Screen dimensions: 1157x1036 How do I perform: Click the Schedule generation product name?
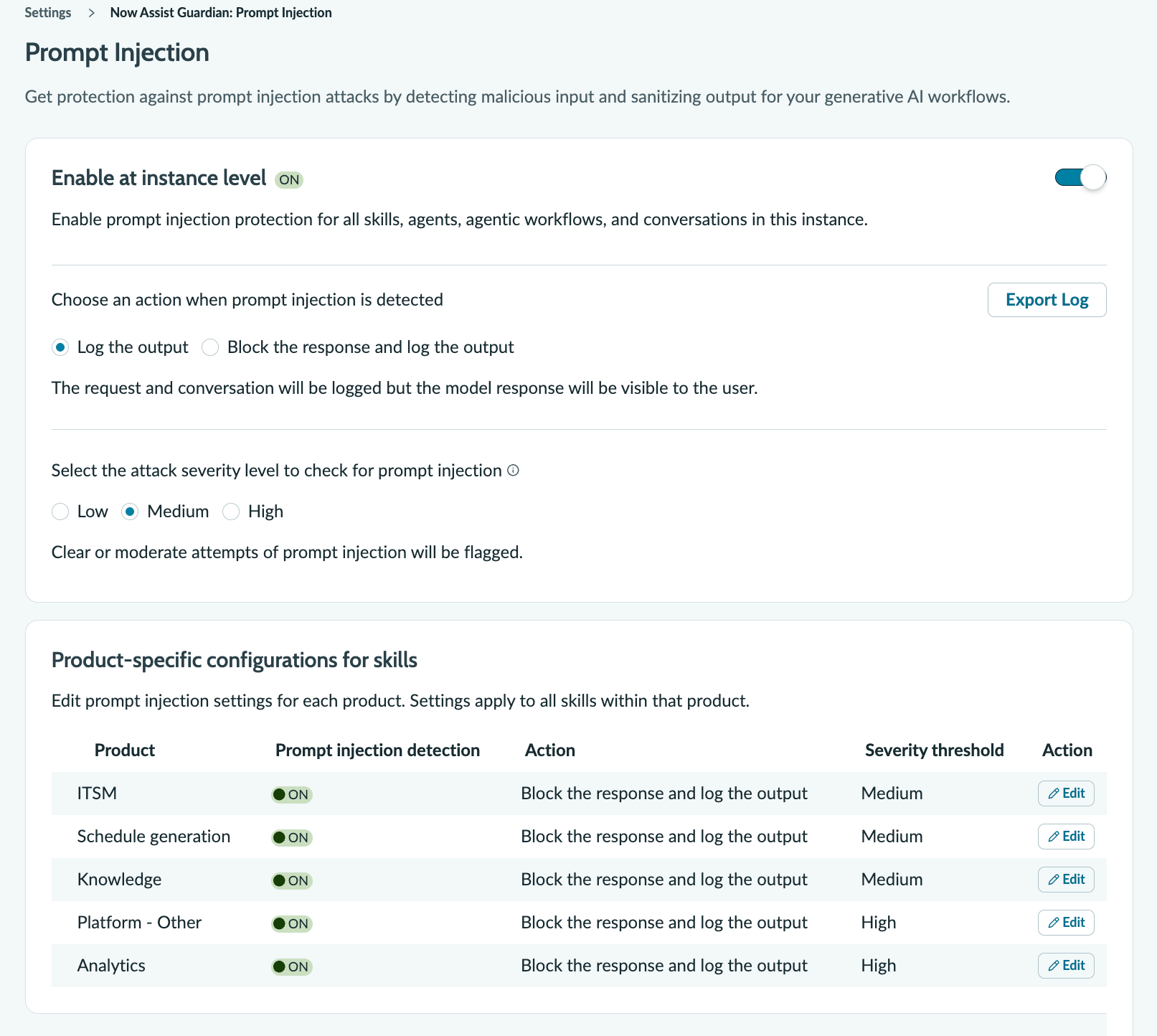[154, 837]
